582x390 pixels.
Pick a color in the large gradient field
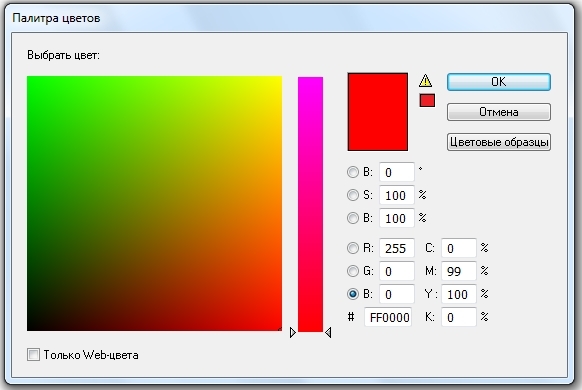[154, 203]
